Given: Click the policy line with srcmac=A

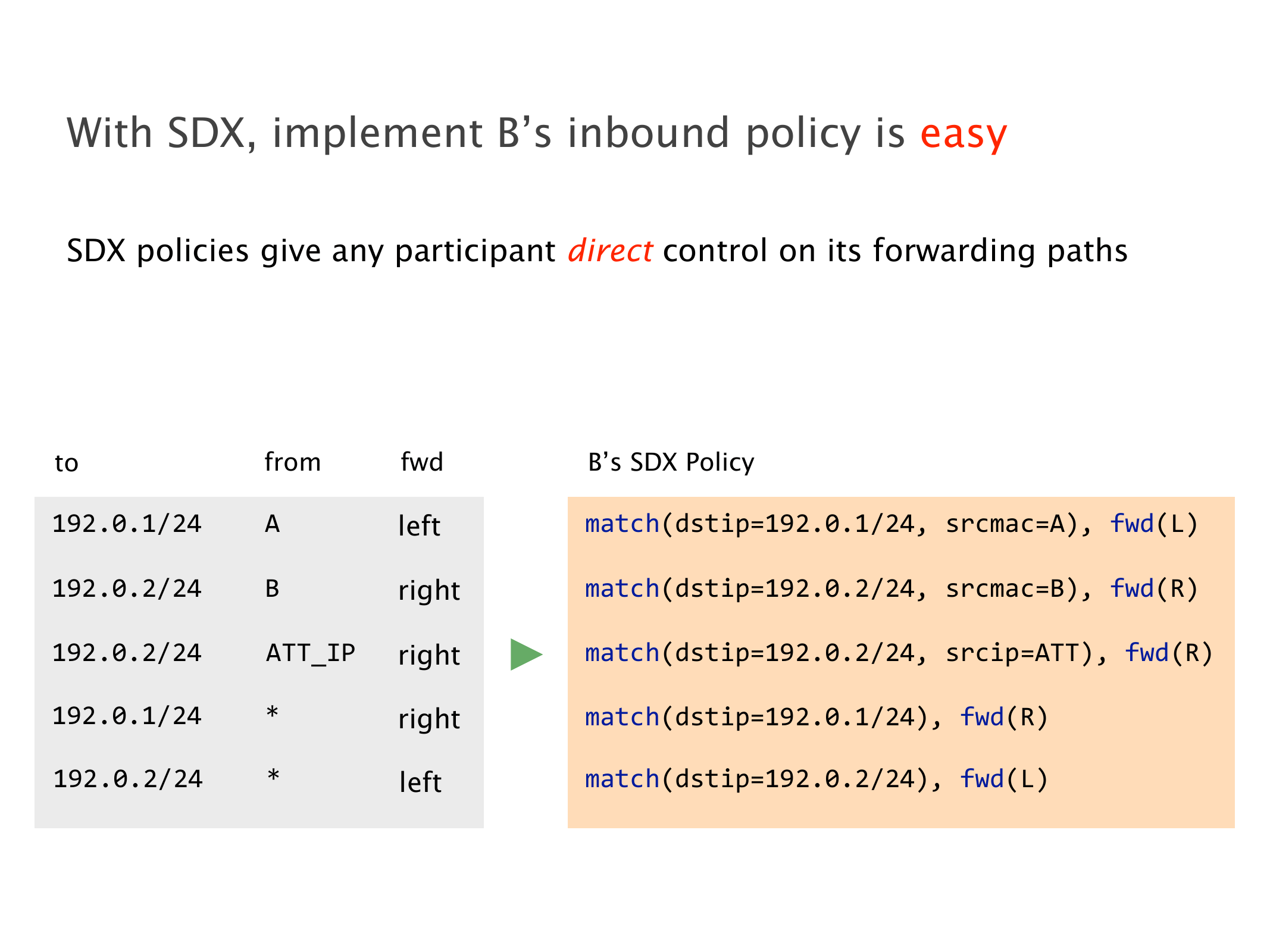Looking at the screenshot, I should (x=891, y=524).
